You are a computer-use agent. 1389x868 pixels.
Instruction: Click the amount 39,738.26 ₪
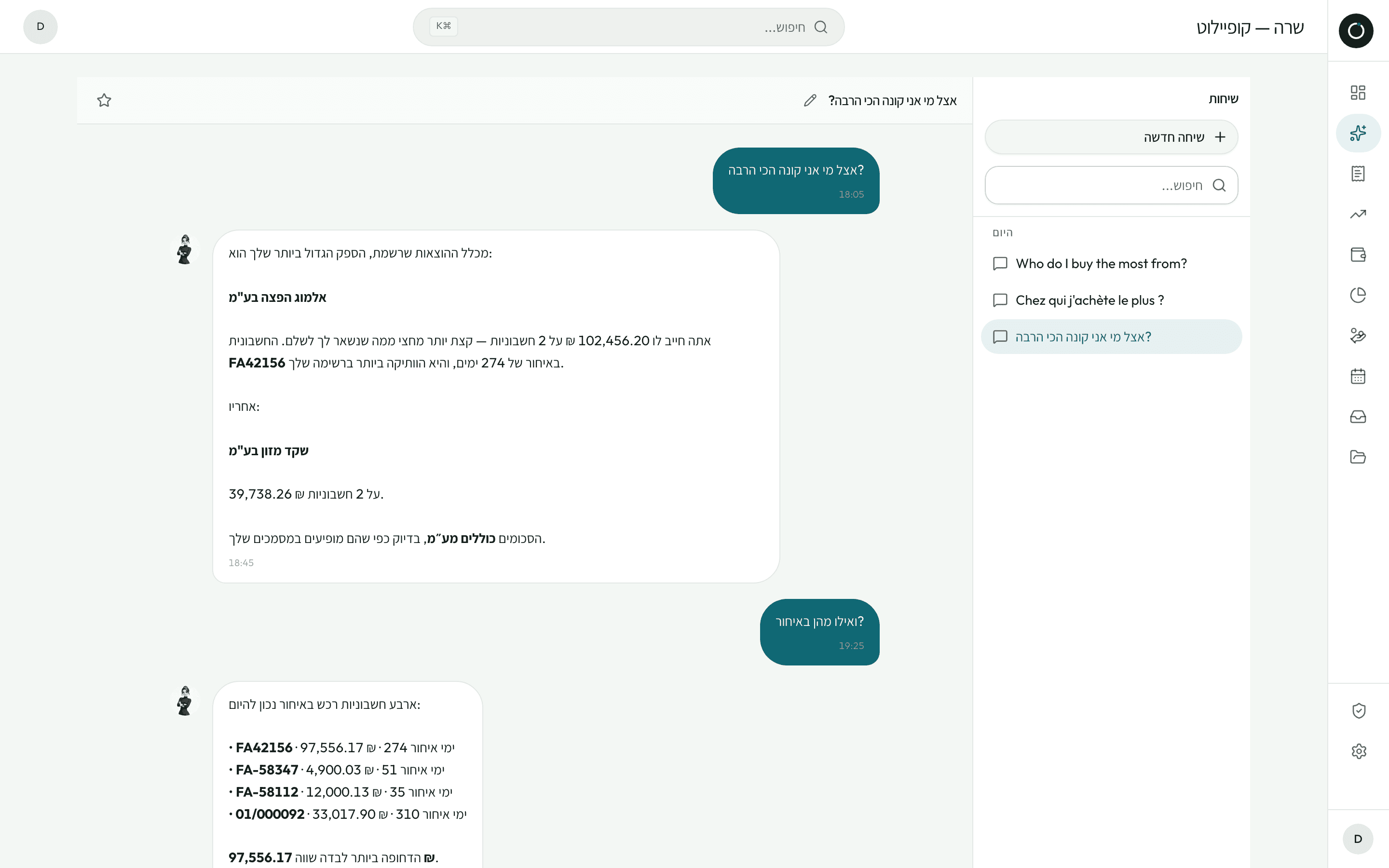click(266, 494)
